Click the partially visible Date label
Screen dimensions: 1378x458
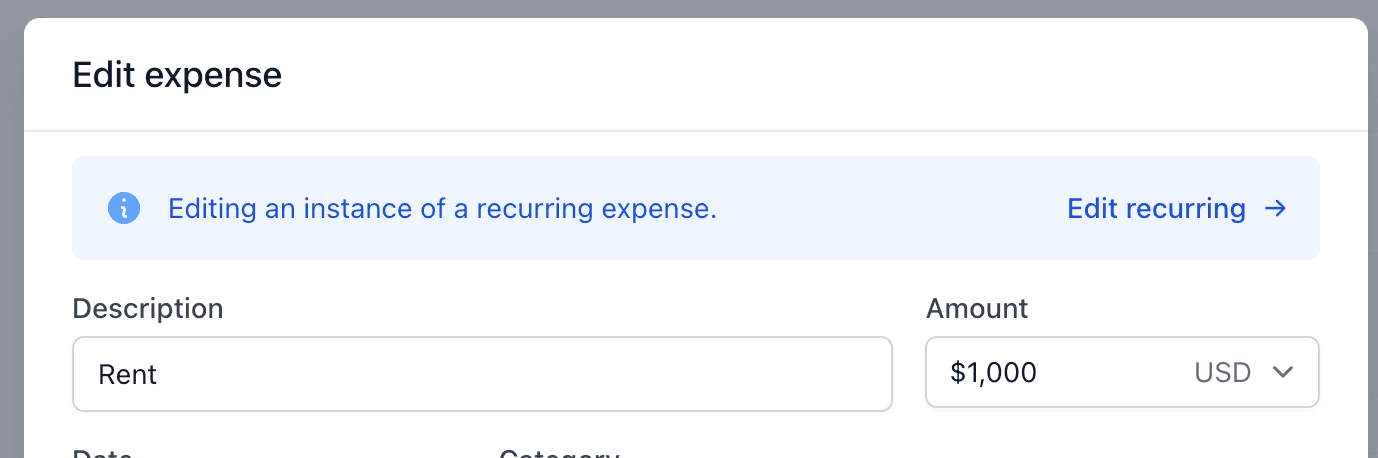(x=103, y=453)
